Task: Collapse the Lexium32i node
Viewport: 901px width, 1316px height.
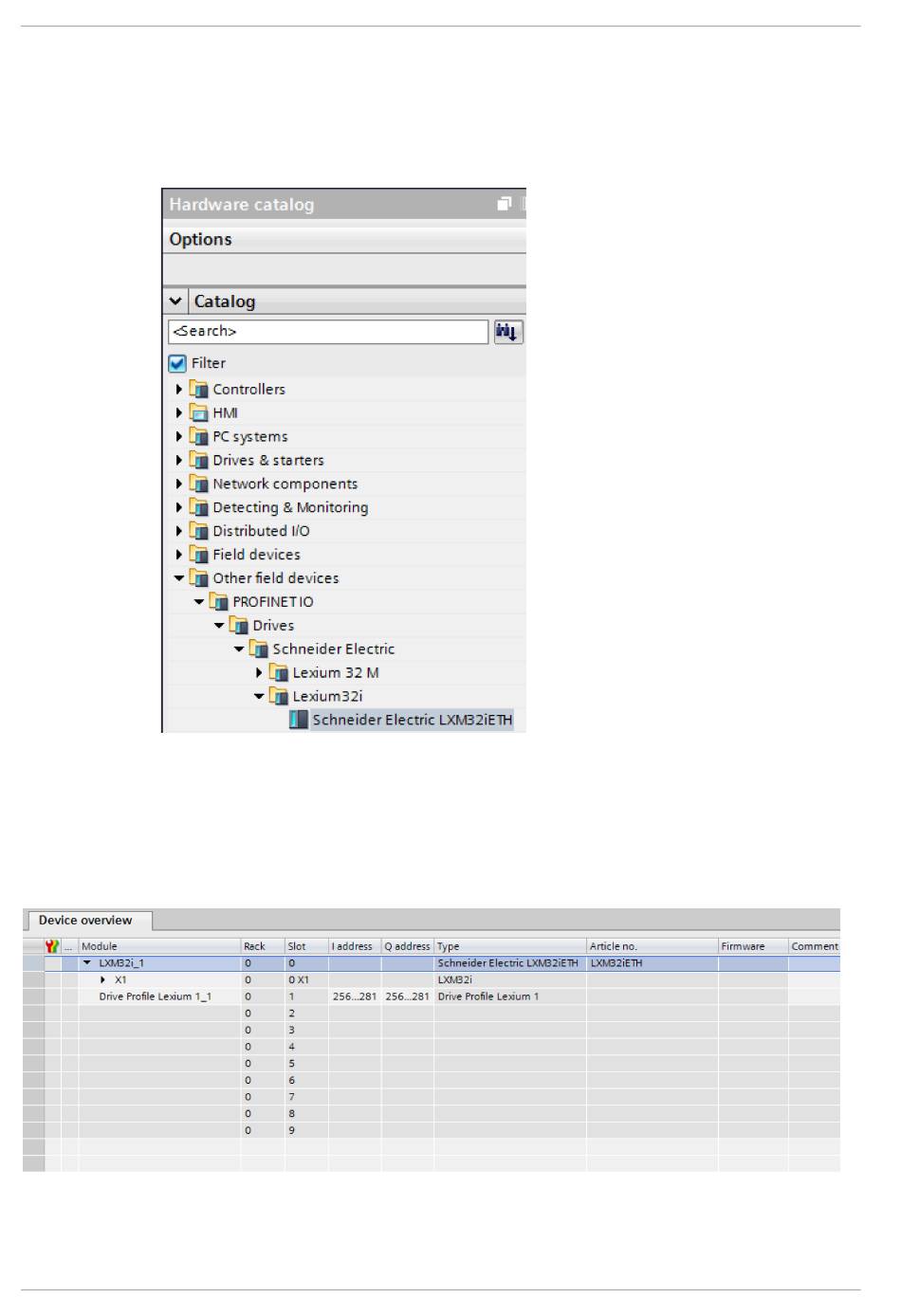Action: click(259, 696)
